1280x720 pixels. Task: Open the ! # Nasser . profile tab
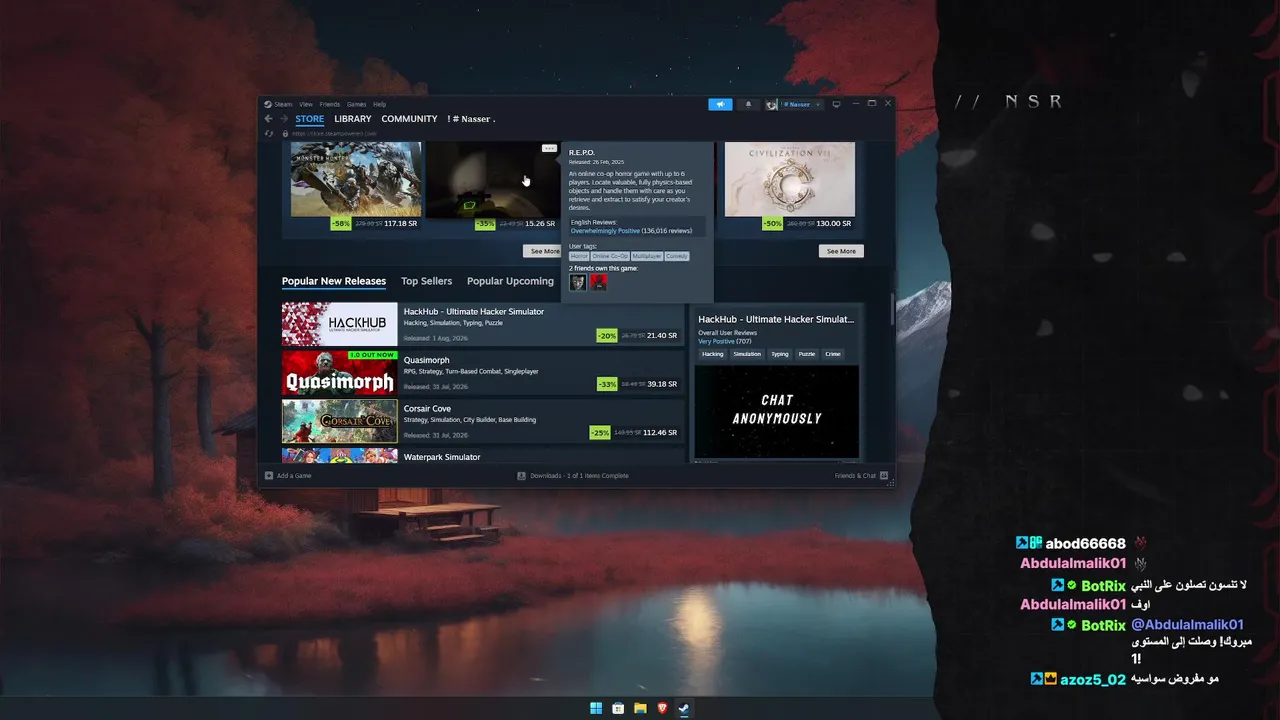[471, 119]
